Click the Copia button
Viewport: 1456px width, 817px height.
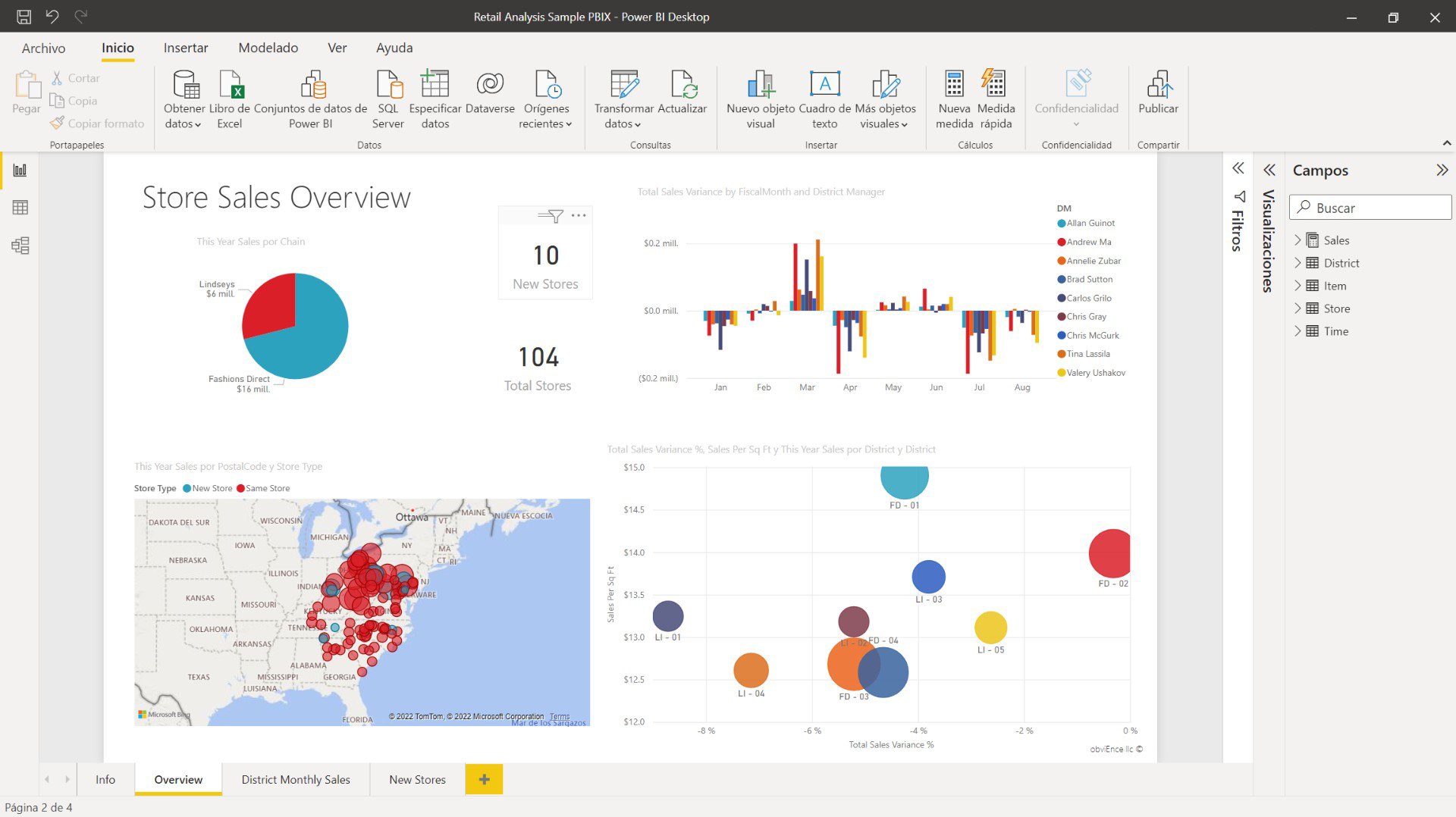click(74, 101)
